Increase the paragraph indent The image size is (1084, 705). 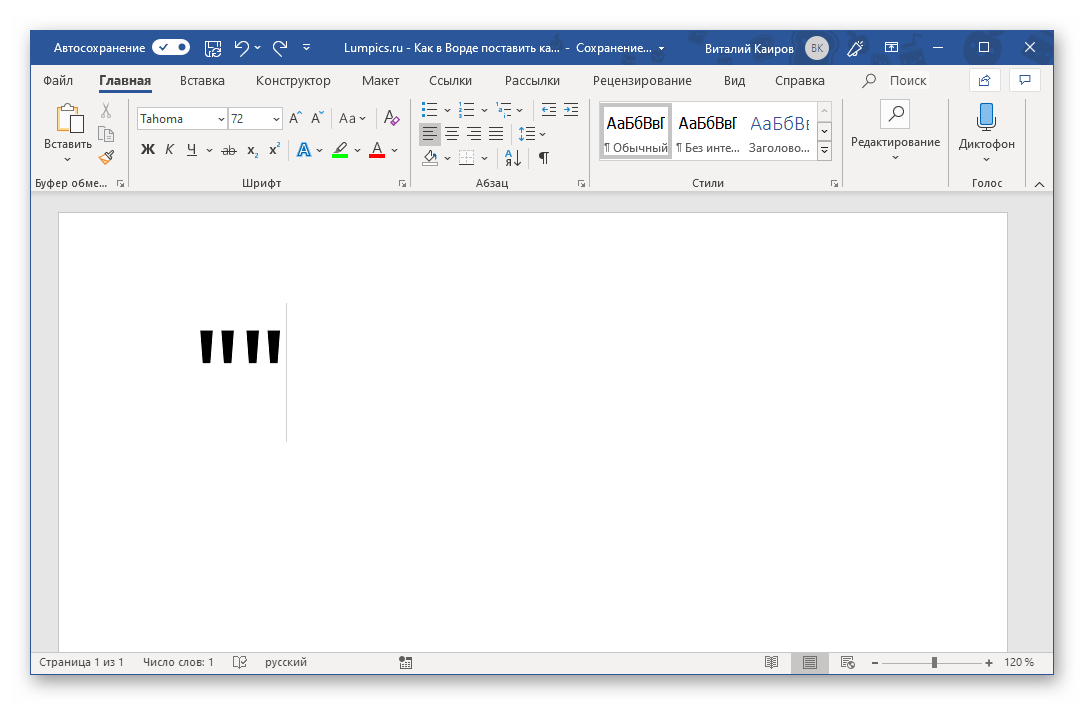pos(571,110)
